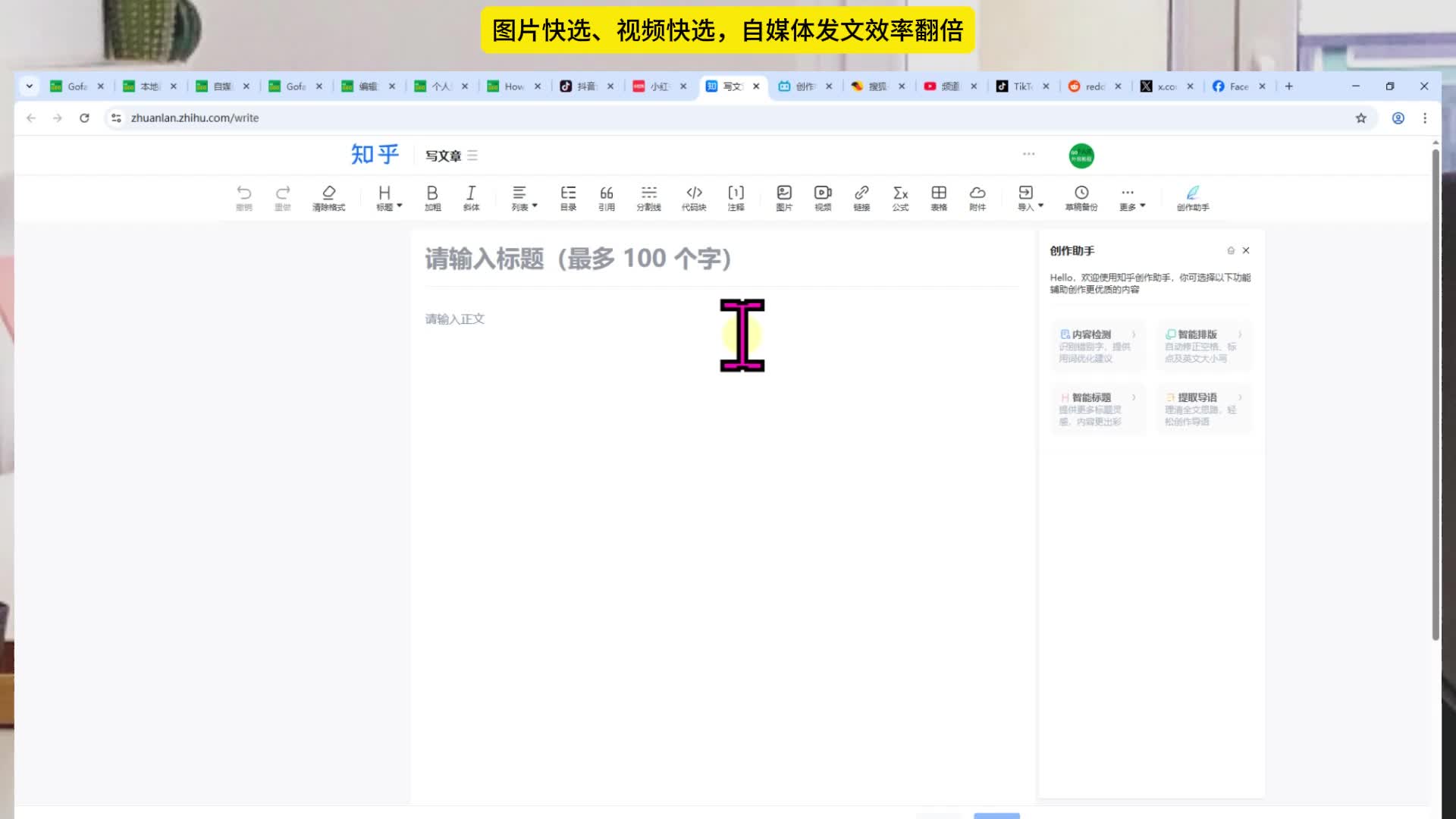This screenshot has height=819, width=1456.
Task: Insert a hyperlink via 链接 icon
Action: [x=861, y=197]
